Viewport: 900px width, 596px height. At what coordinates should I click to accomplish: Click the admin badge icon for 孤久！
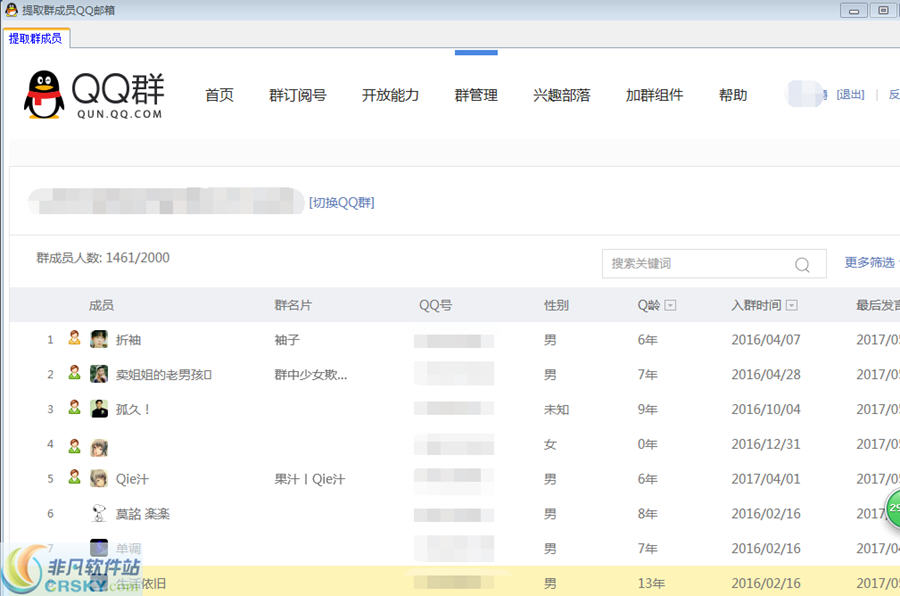point(74,407)
